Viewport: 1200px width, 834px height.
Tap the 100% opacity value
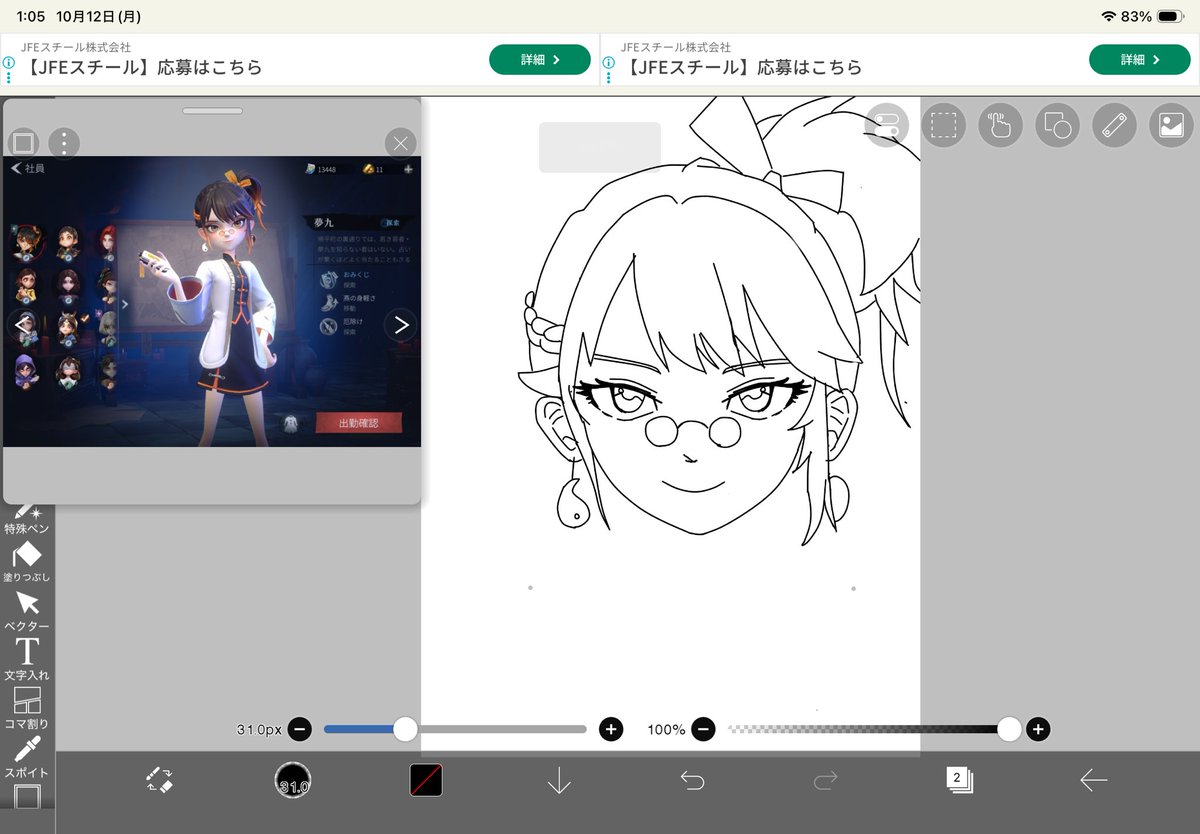coord(666,730)
